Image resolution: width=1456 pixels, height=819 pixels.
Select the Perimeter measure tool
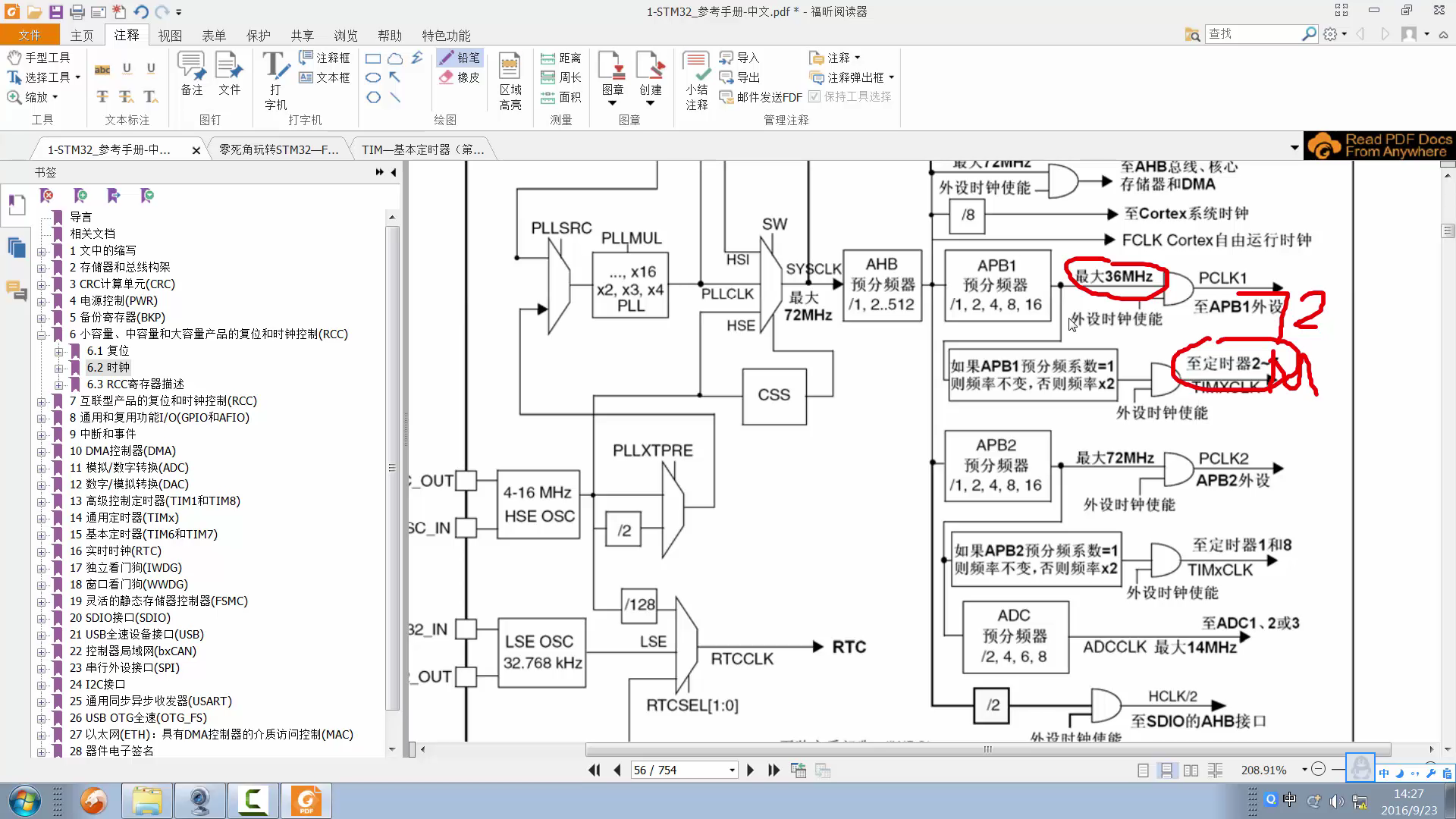(561, 77)
